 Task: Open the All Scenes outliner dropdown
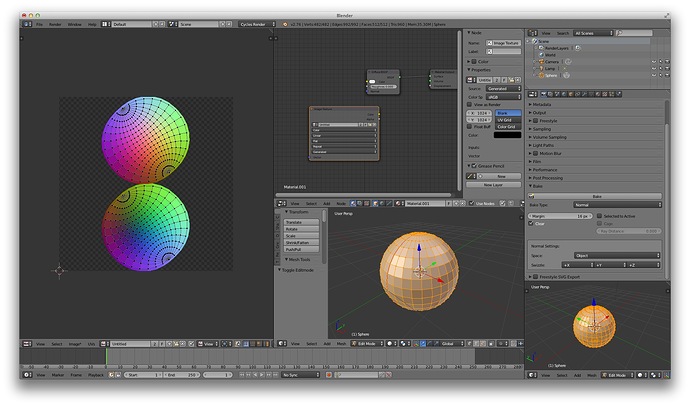pos(593,33)
